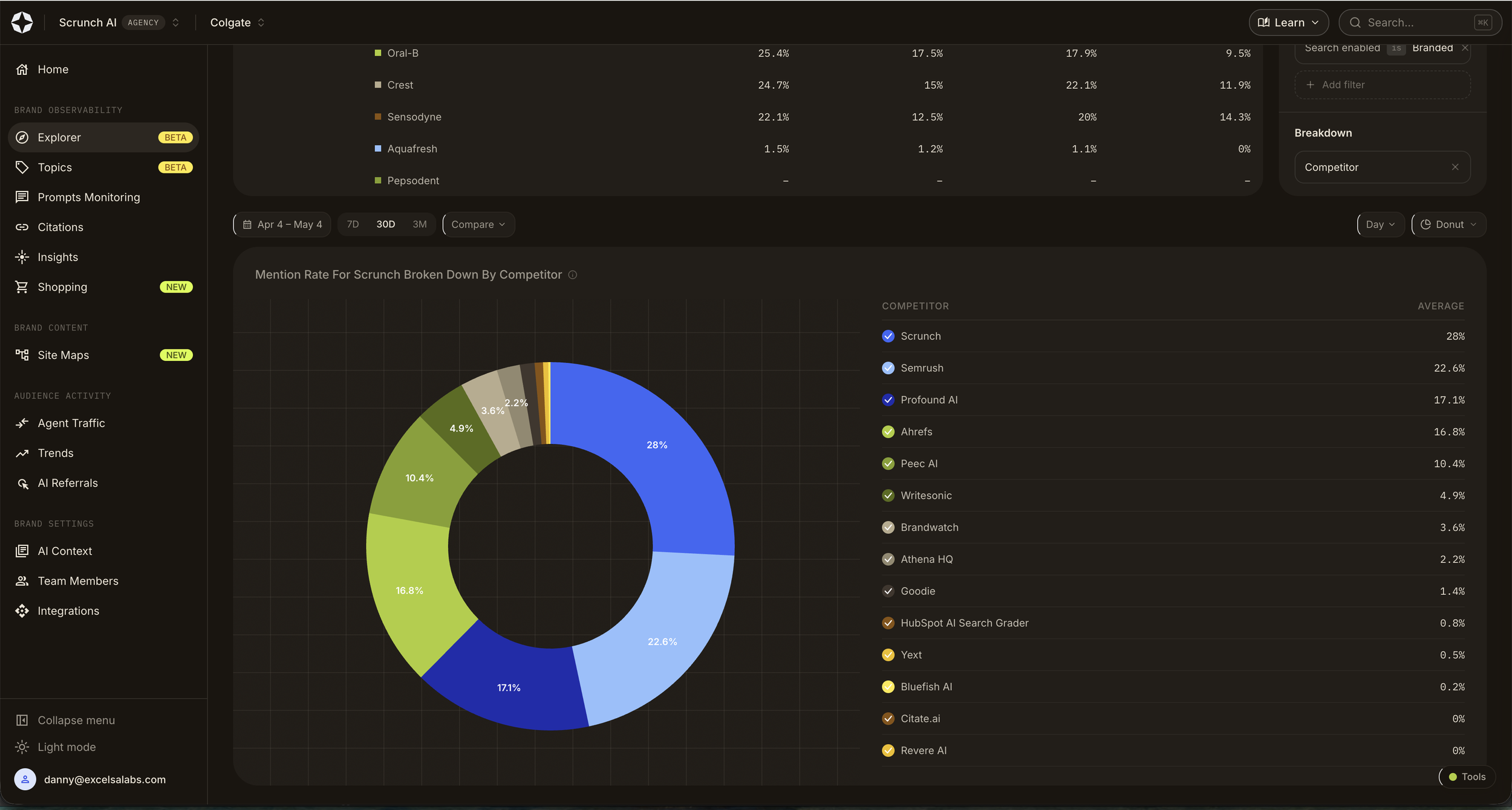Viewport: 1512px width, 810px height.
Task: Select the 3M time range
Action: click(x=420, y=225)
